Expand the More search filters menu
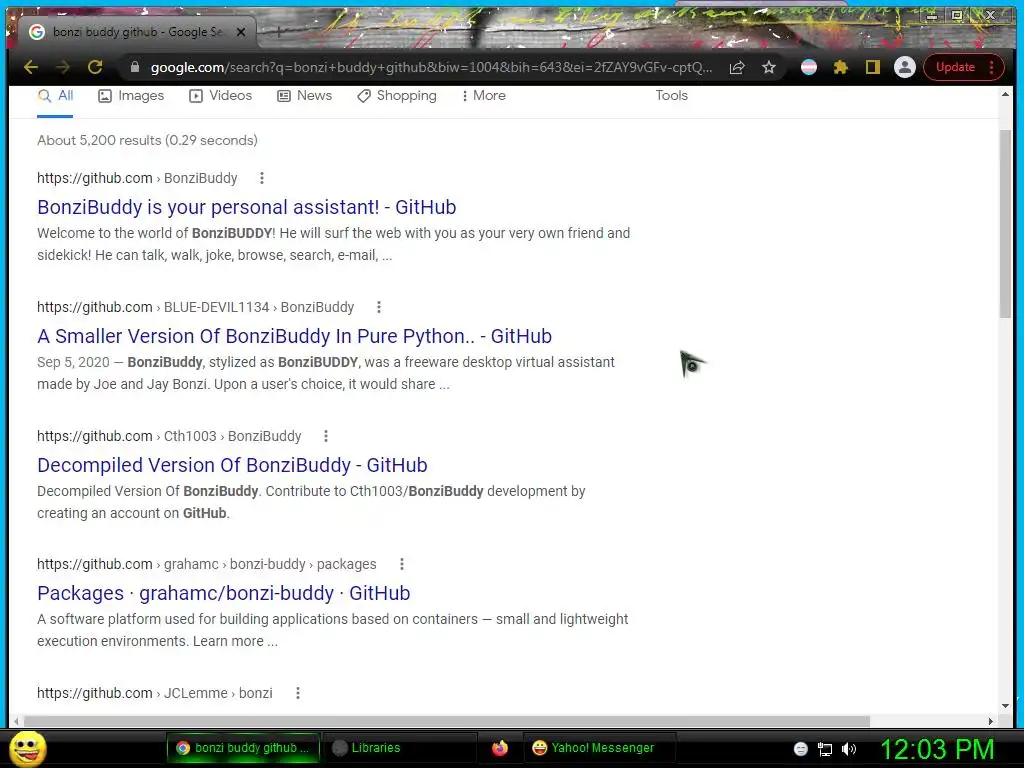Viewport: 1024px width, 768px height. pos(483,96)
